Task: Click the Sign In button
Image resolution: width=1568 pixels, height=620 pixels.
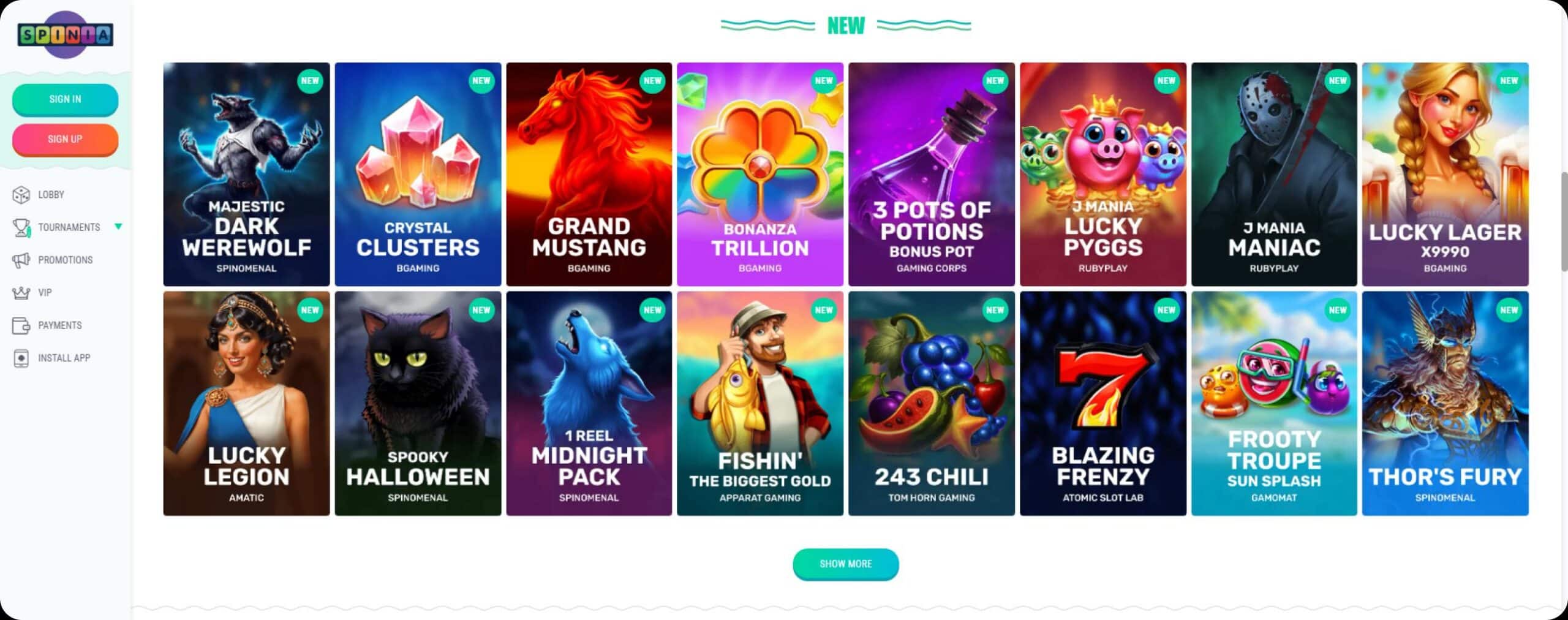Action: click(x=66, y=99)
